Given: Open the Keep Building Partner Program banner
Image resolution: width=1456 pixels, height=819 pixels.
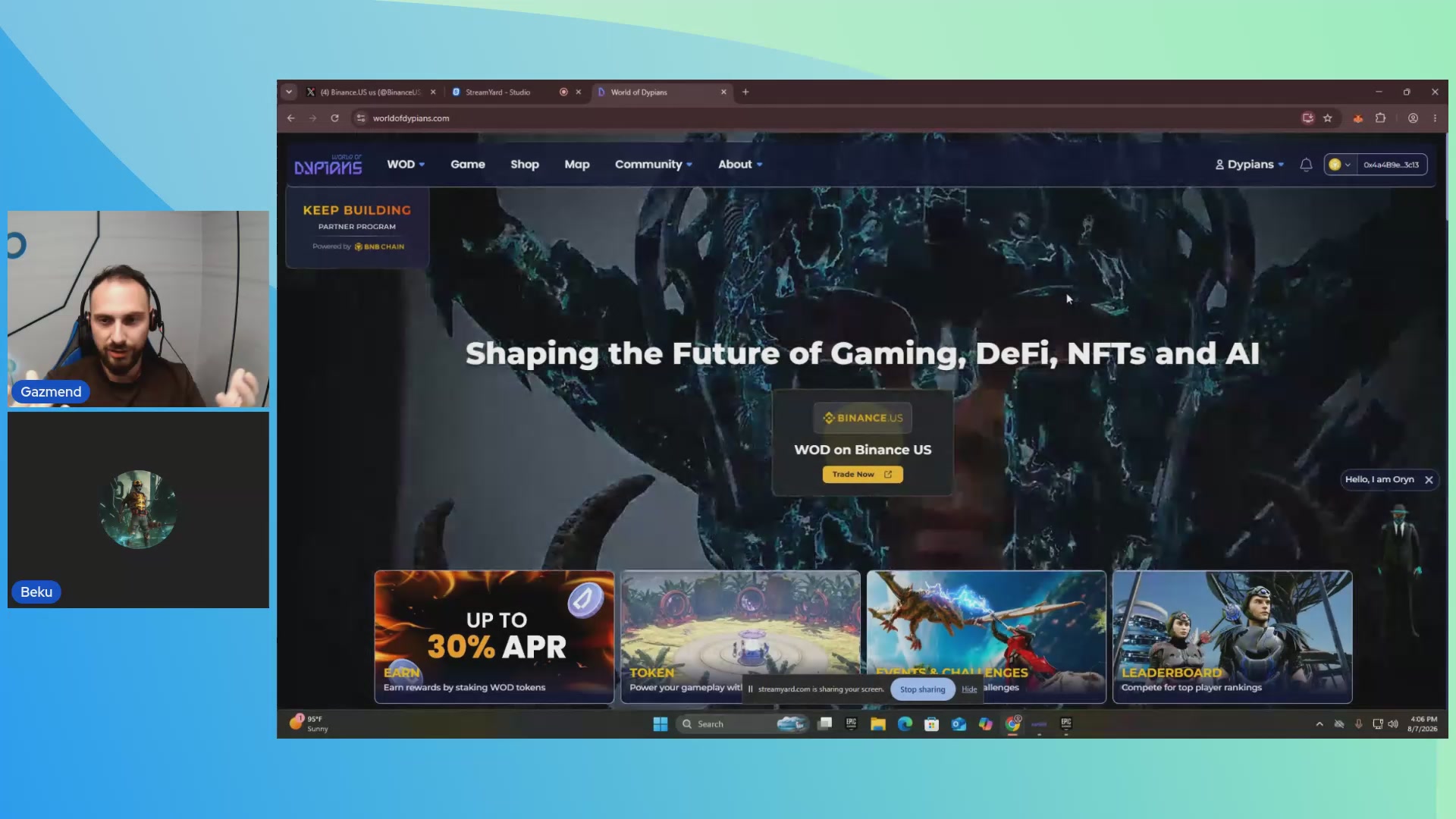Looking at the screenshot, I should pyautogui.click(x=357, y=227).
